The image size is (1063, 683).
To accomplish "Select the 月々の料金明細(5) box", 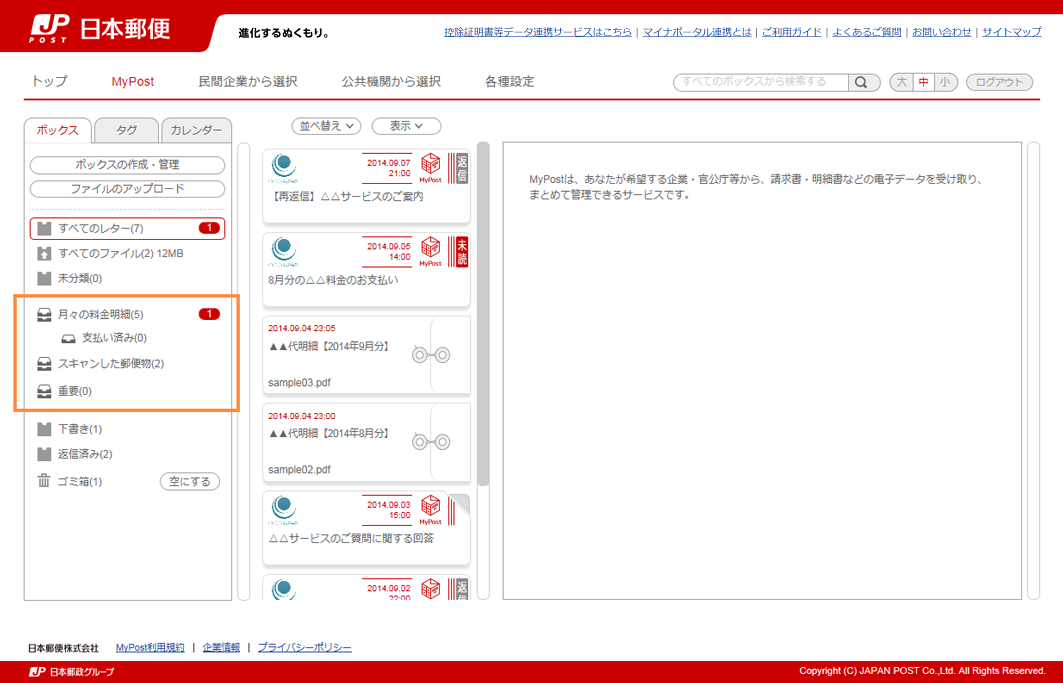I will pos(127,315).
